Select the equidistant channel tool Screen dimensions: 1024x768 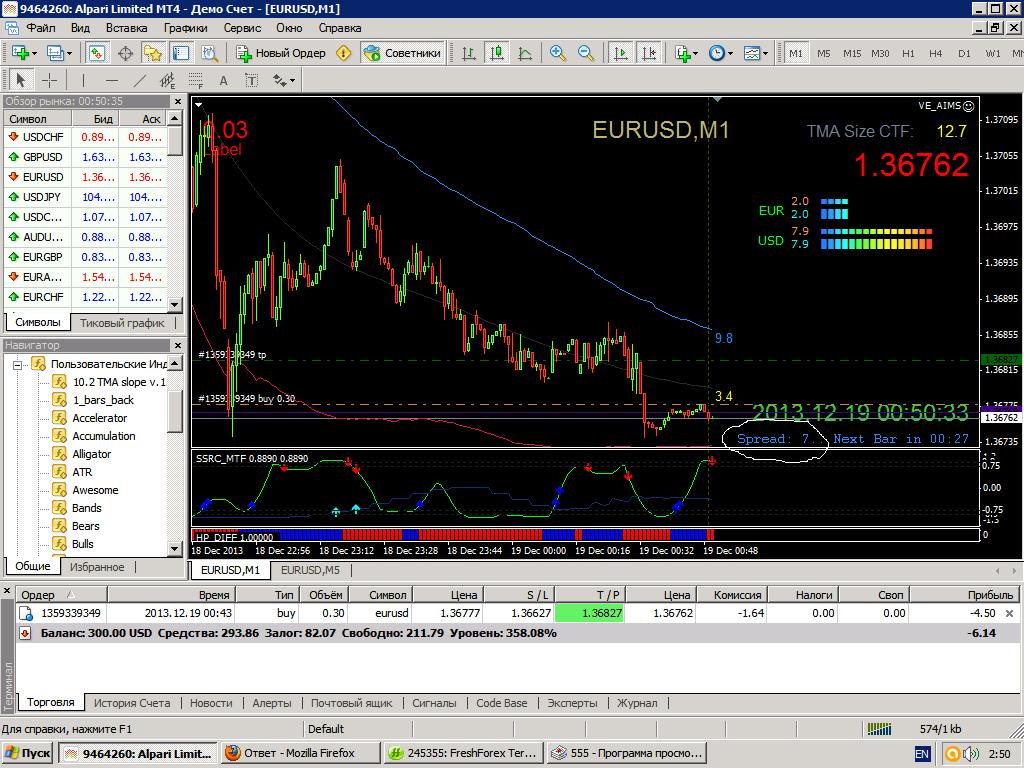pyautogui.click(x=168, y=80)
